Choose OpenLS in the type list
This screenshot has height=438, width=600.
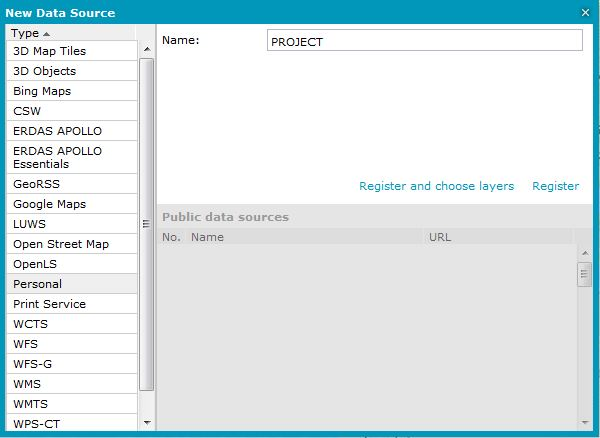point(72,264)
